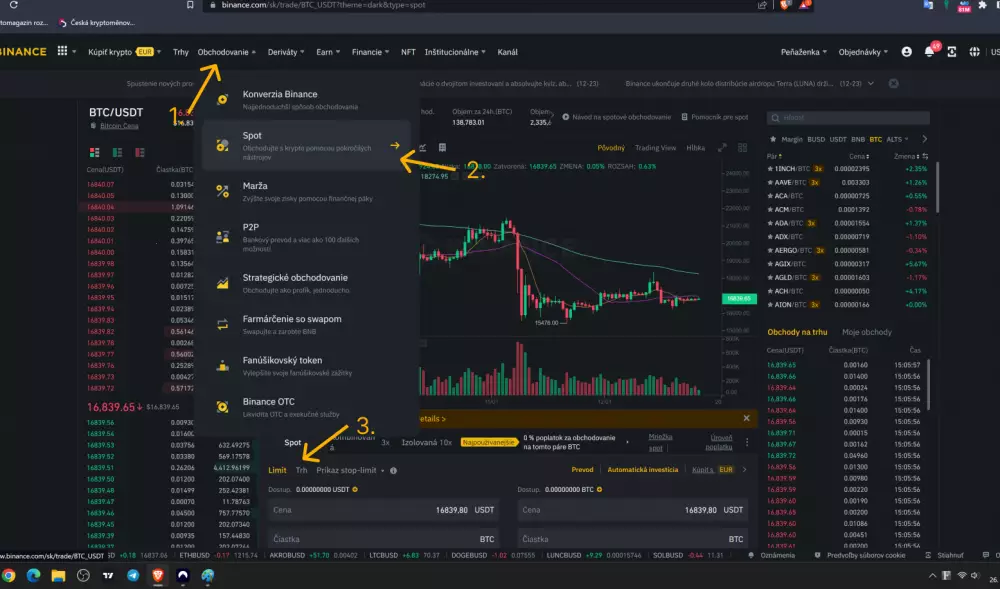Open the chart grid layout icon
The height and width of the screenshot is (589, 1000).
741,147
